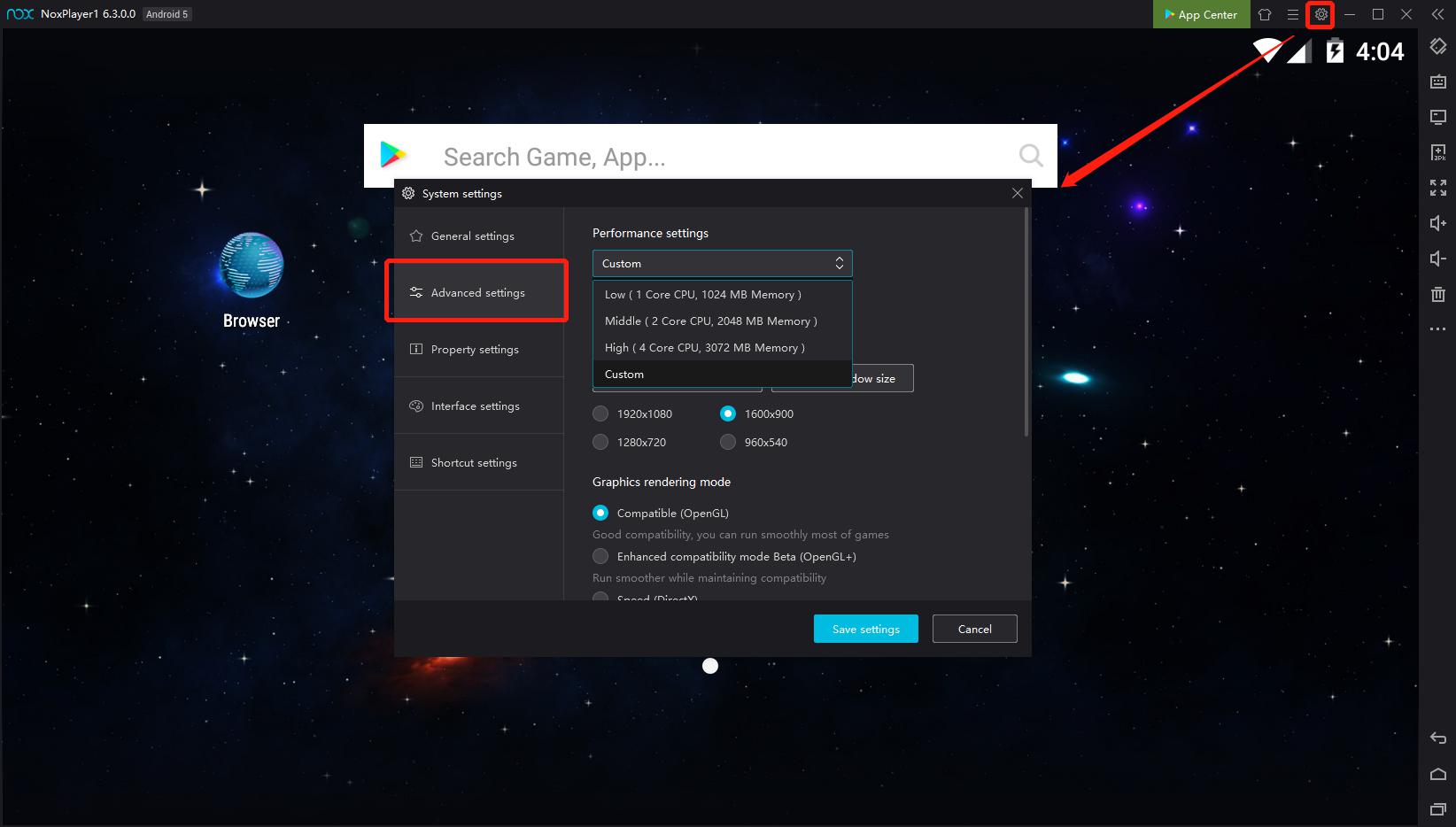Choose Enhanced compatibility mode (OpenGL+)
This screenshot has height=827, width=1456.
coord(600,556)
